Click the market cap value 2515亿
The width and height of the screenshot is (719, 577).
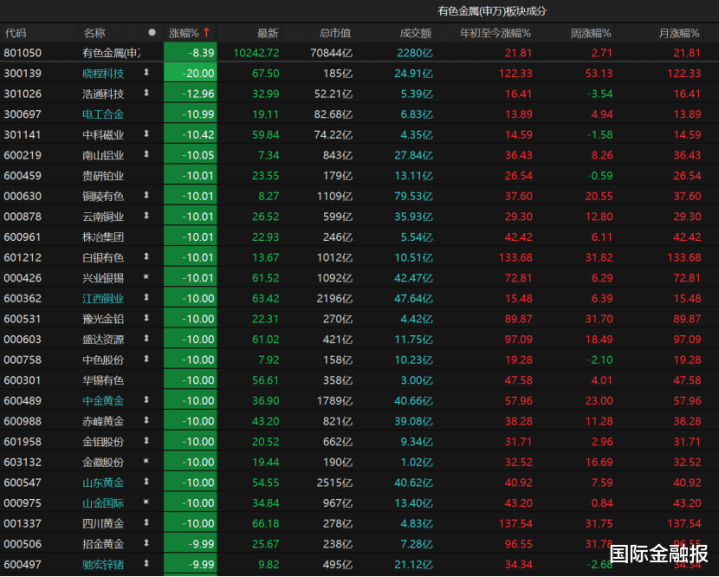pyautogui.click(x=335, y=483)
